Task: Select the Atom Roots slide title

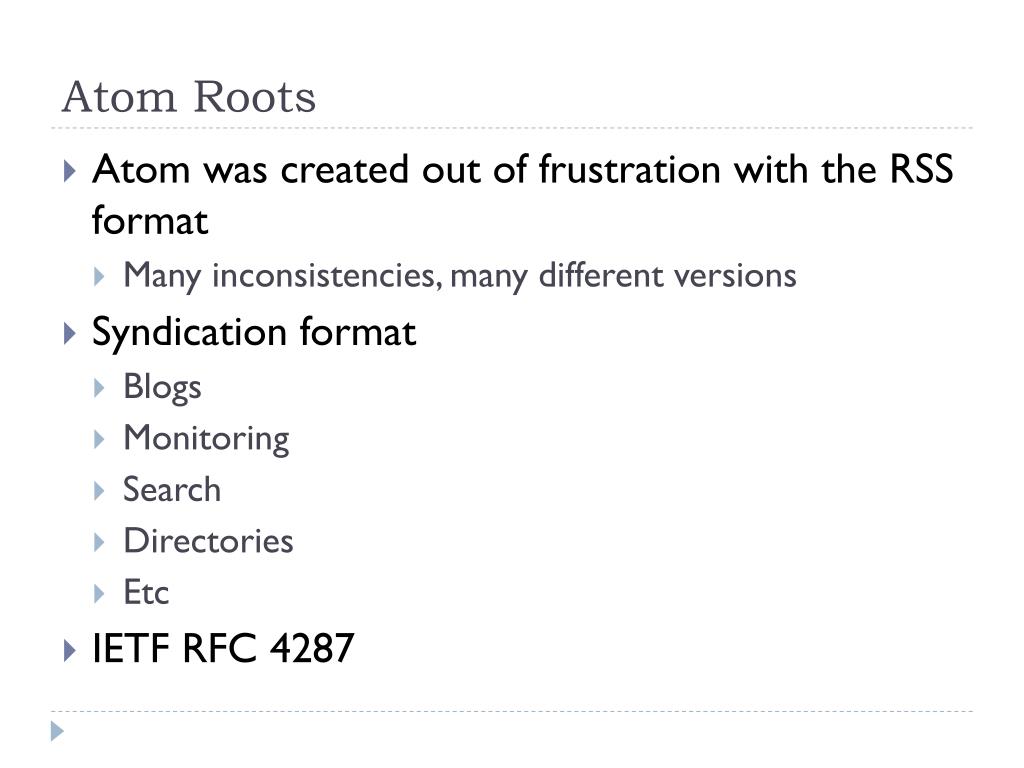Action: (189, 97)
